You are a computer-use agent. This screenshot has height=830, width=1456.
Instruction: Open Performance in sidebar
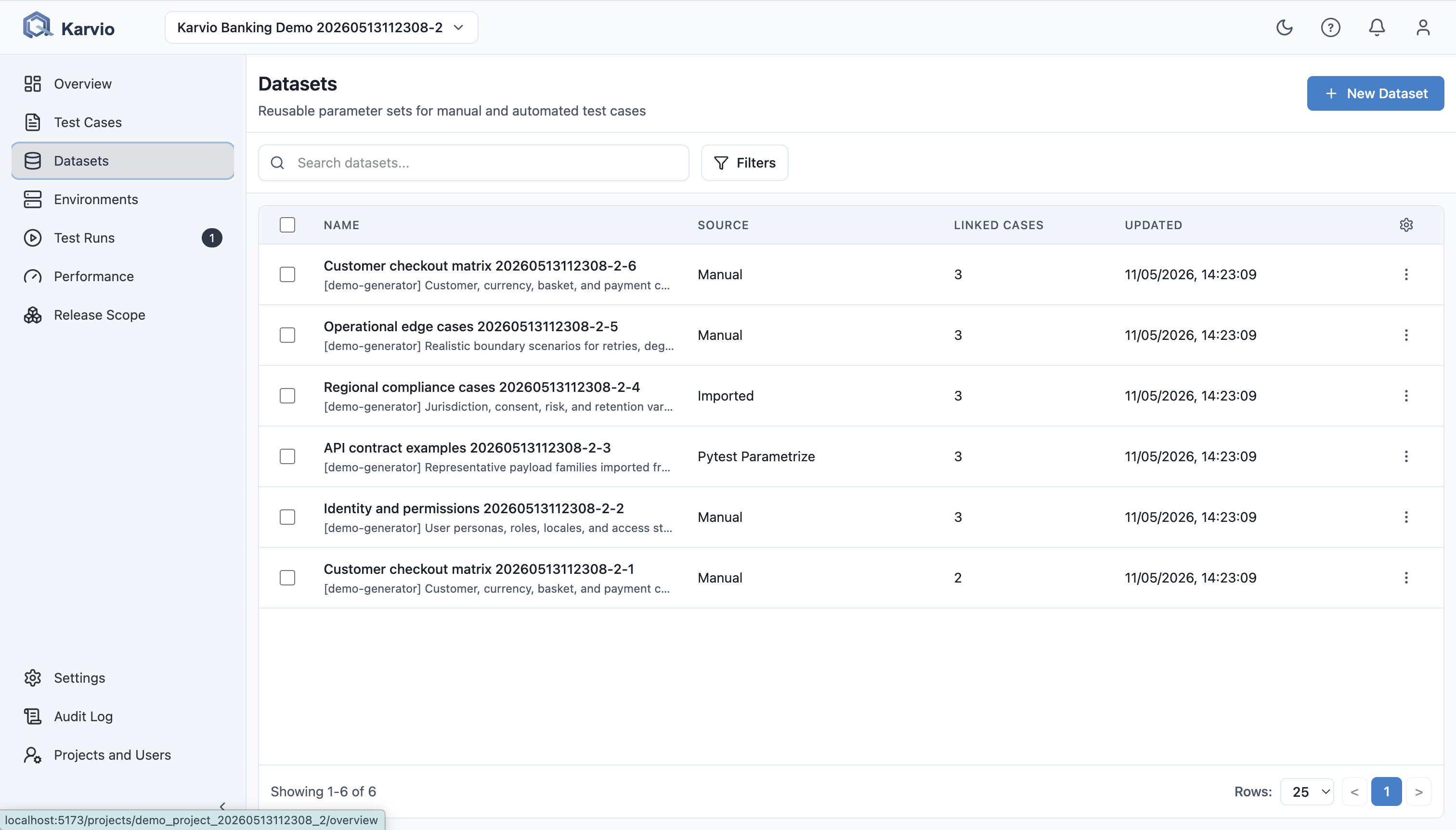pyautogui.click(x=123, y=276)
